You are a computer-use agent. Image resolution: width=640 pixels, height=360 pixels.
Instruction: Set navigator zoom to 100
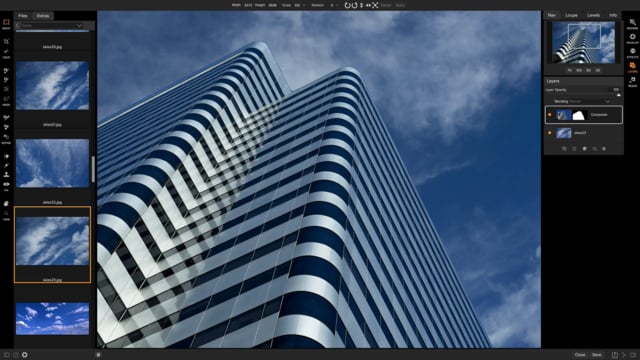tap(579, 70)
